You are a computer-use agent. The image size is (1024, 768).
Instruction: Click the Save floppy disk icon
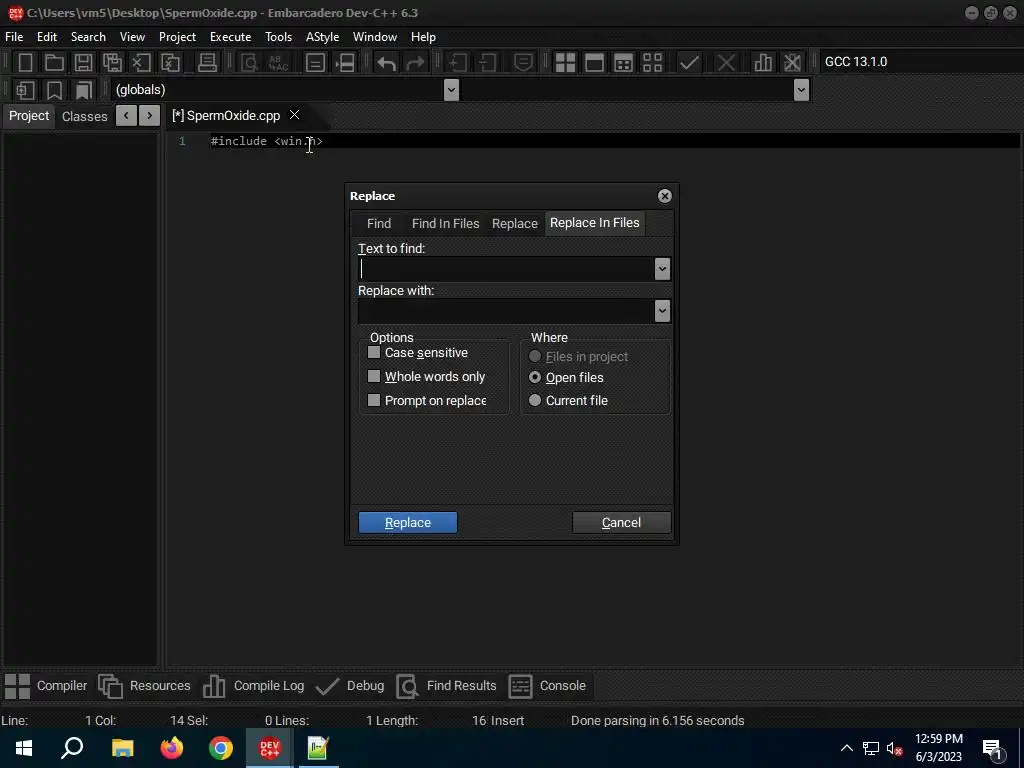tap(83, 62)
